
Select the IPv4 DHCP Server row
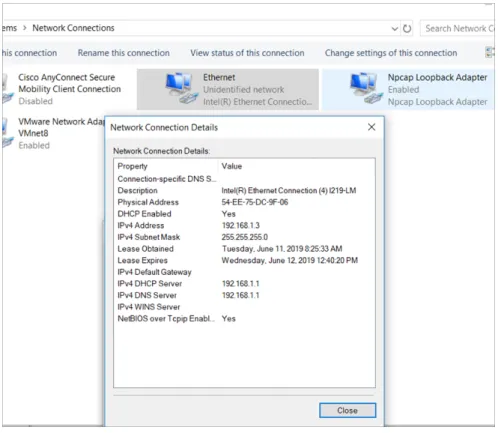[244, 284]
